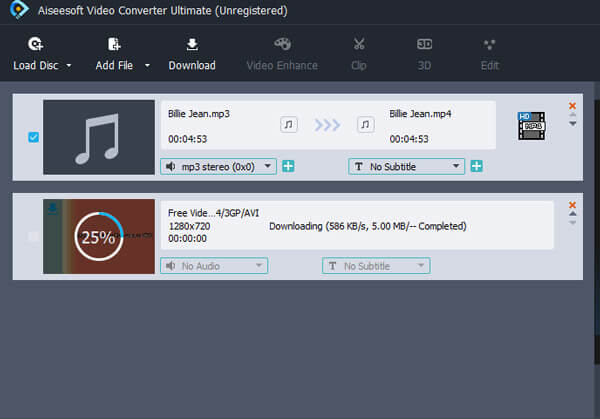Remove Billie Jean.mp3 with its orange X

pos(572,106)
